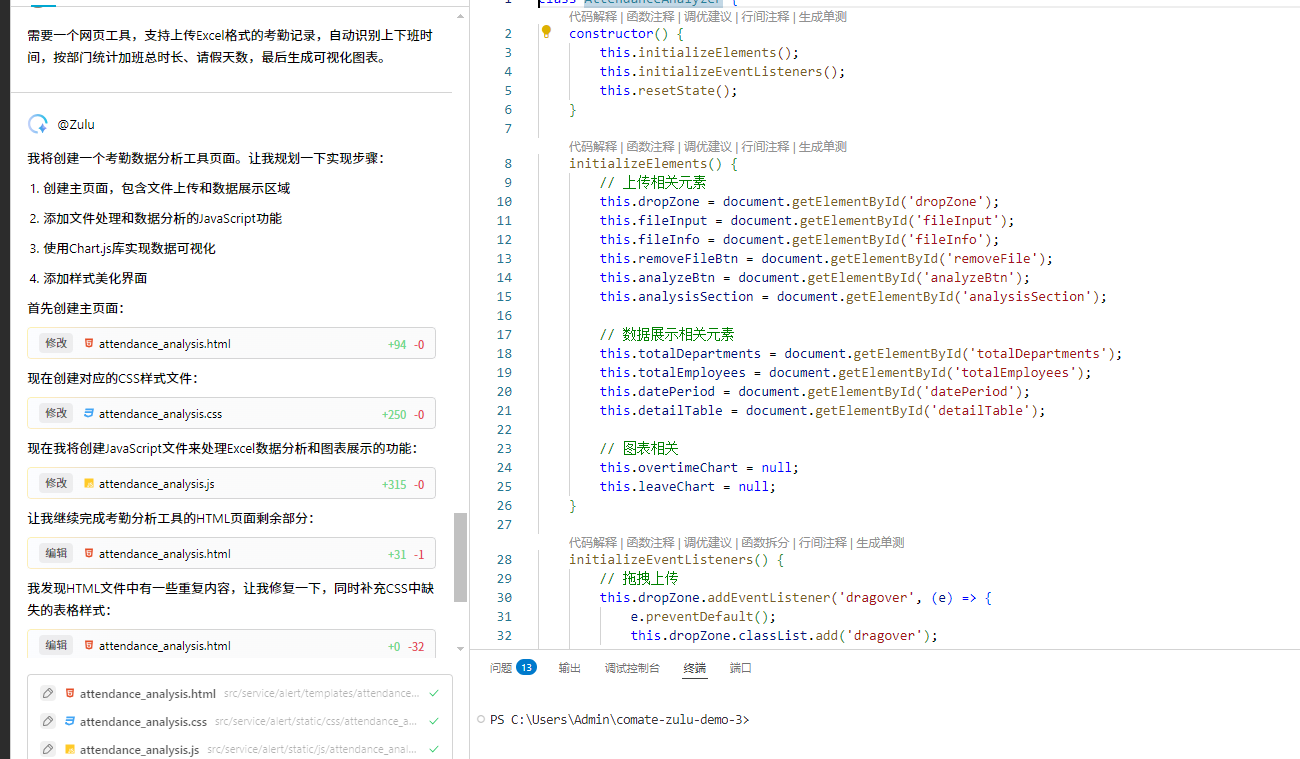Viewport: 1300px width, 759px height.
Task: Click line number 18 in the gutter
Action: click(x=503, y=353)
